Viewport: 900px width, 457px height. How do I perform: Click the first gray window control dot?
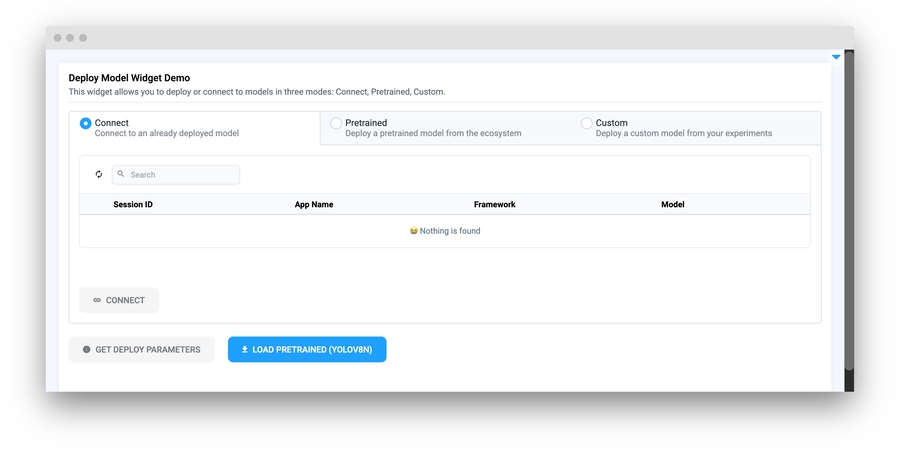(x=58, y=38)
